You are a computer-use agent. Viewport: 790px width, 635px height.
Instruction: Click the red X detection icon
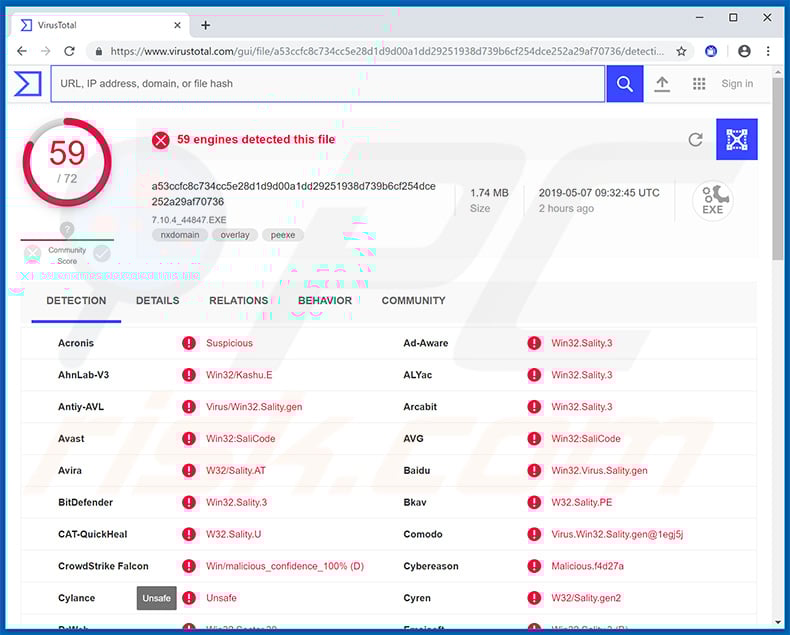[161, 140]
